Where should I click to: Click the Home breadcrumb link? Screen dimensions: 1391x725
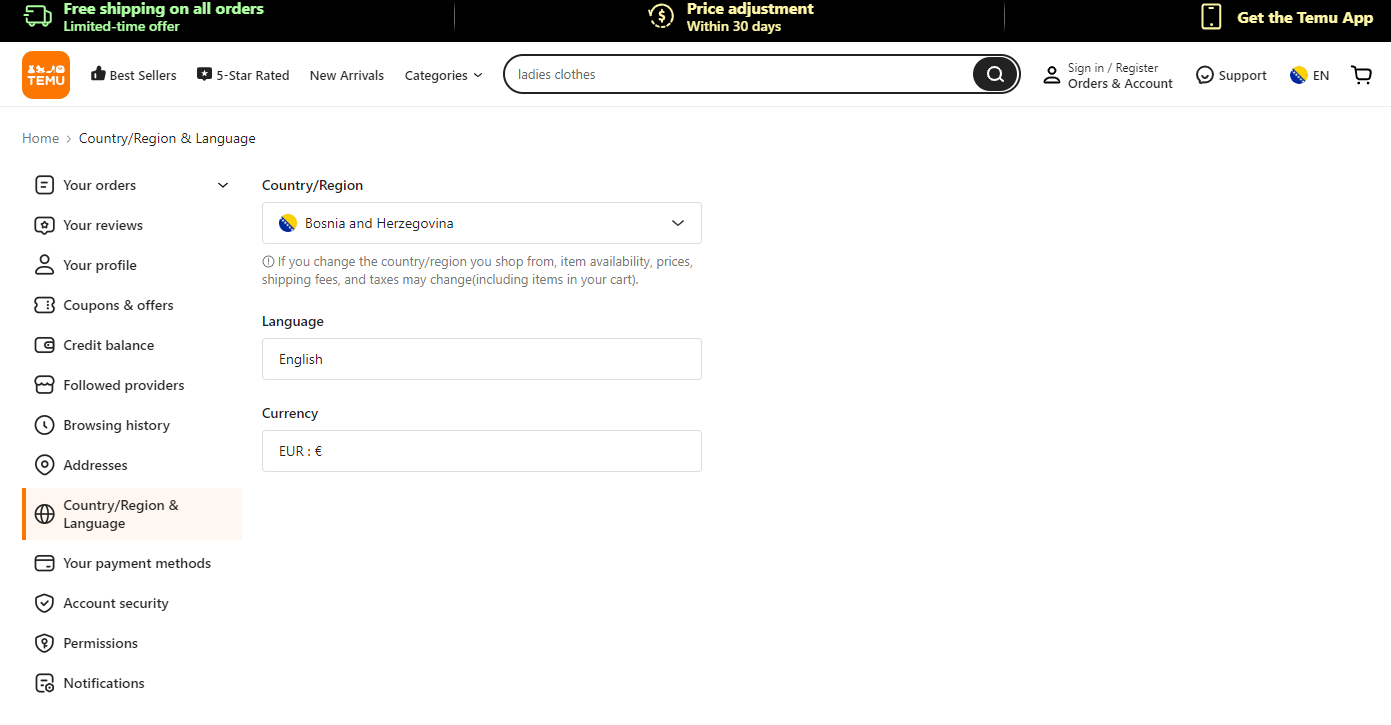[41, 138]
